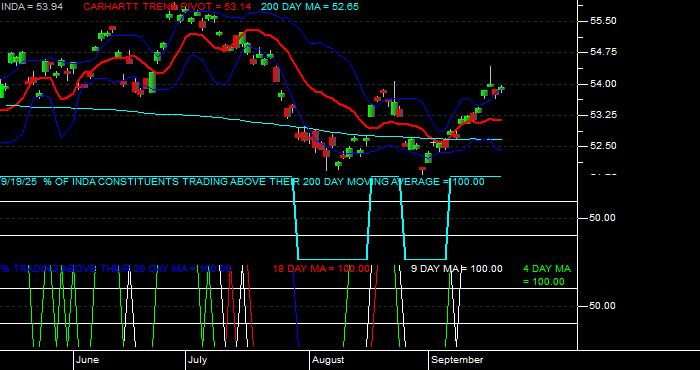Click the 53.25 price axis value
Screen dimensions: 700x370
pyautogui.click(x=603, y=115)
